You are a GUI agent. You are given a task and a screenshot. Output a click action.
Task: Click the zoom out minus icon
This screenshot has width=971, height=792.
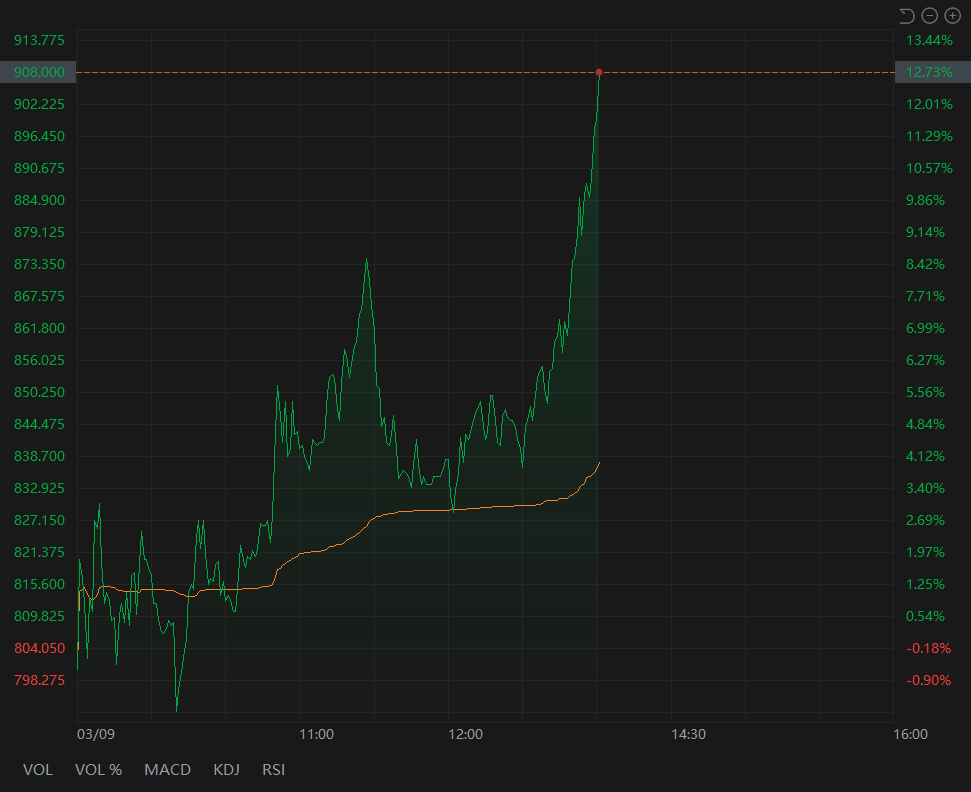tap(930, 15)
